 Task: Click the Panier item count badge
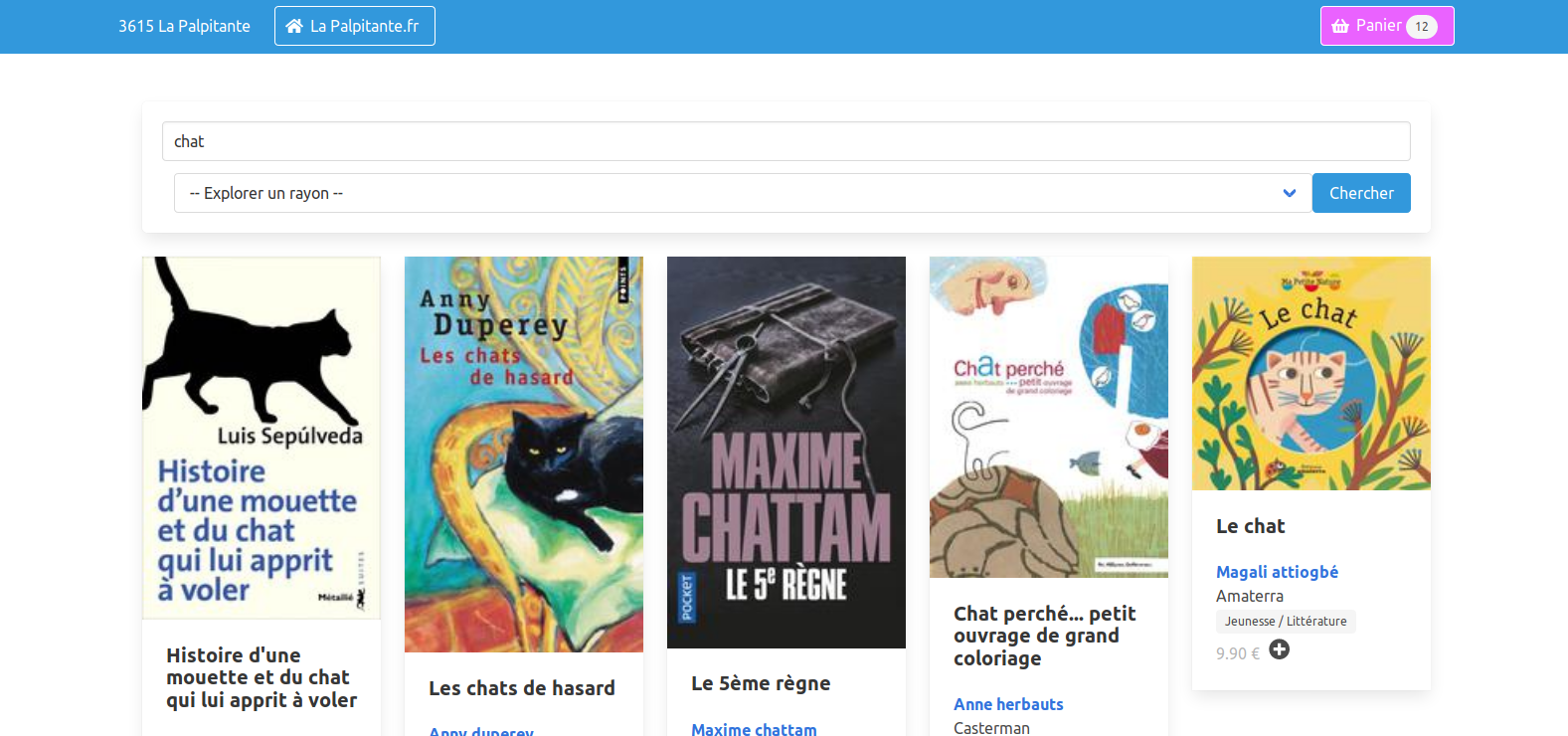pos(1422,27)
